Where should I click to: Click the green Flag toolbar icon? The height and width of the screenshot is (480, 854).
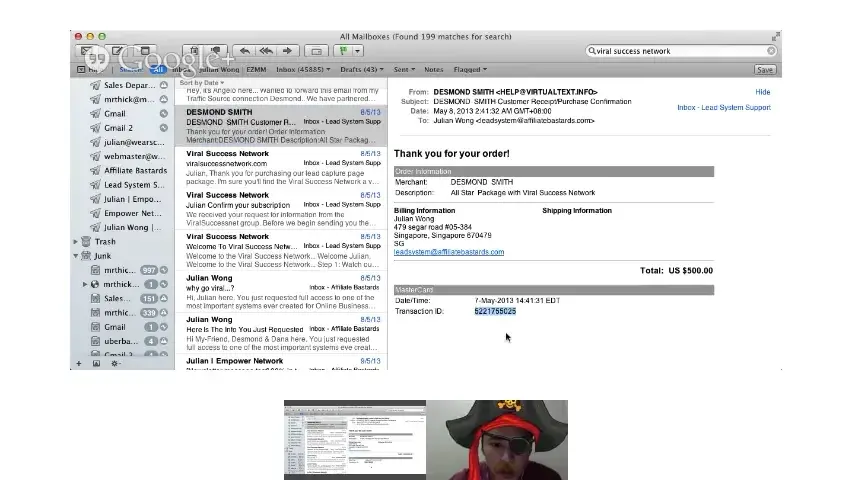pos(341,51)
